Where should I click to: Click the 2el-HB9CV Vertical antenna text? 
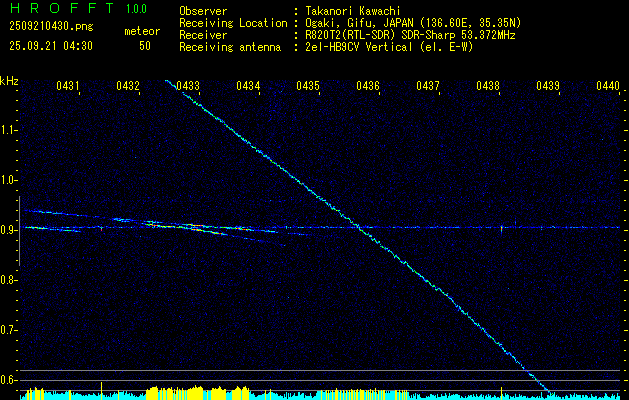pos(389,47)
